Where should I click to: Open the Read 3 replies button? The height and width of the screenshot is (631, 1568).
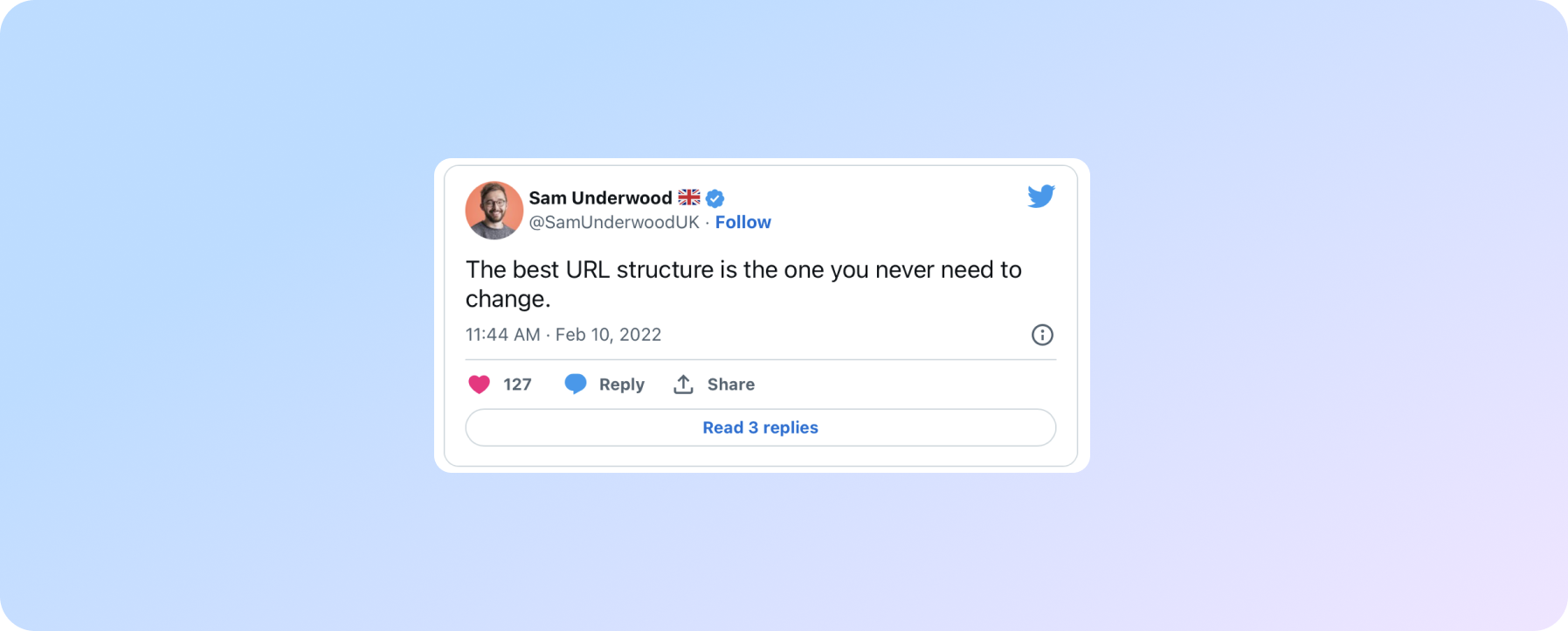[760, 427]
